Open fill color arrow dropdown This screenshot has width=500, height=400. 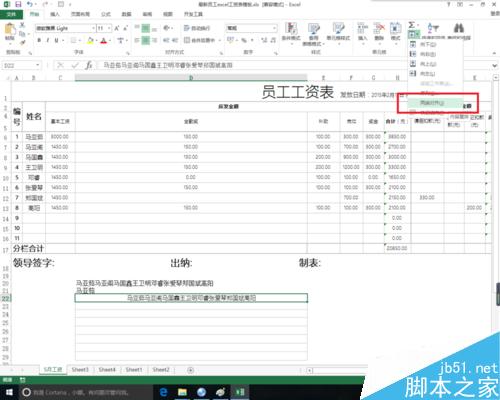point(96,40)
